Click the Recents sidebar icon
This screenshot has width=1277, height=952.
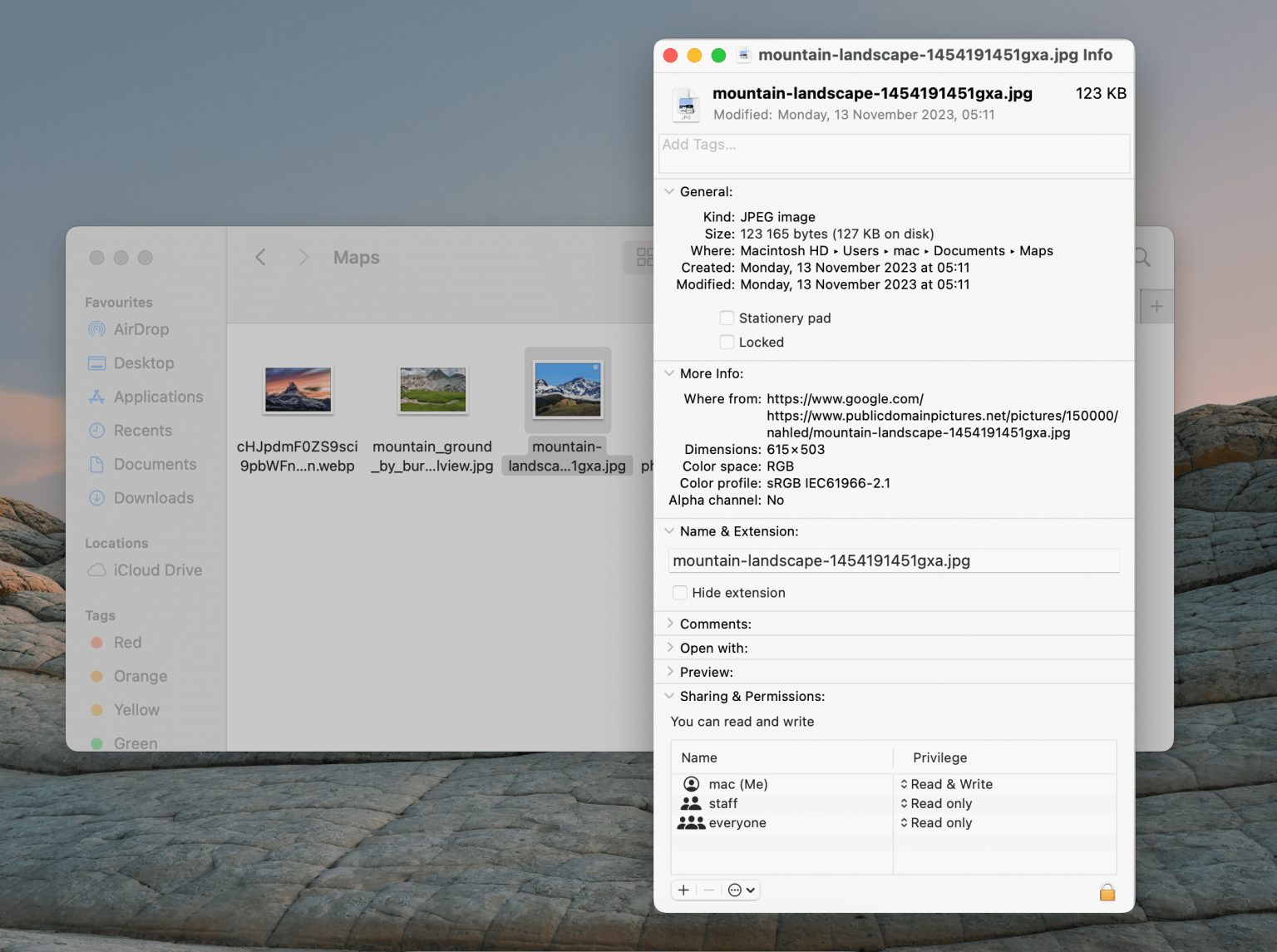pyautogui.click(x=98, y=431)
